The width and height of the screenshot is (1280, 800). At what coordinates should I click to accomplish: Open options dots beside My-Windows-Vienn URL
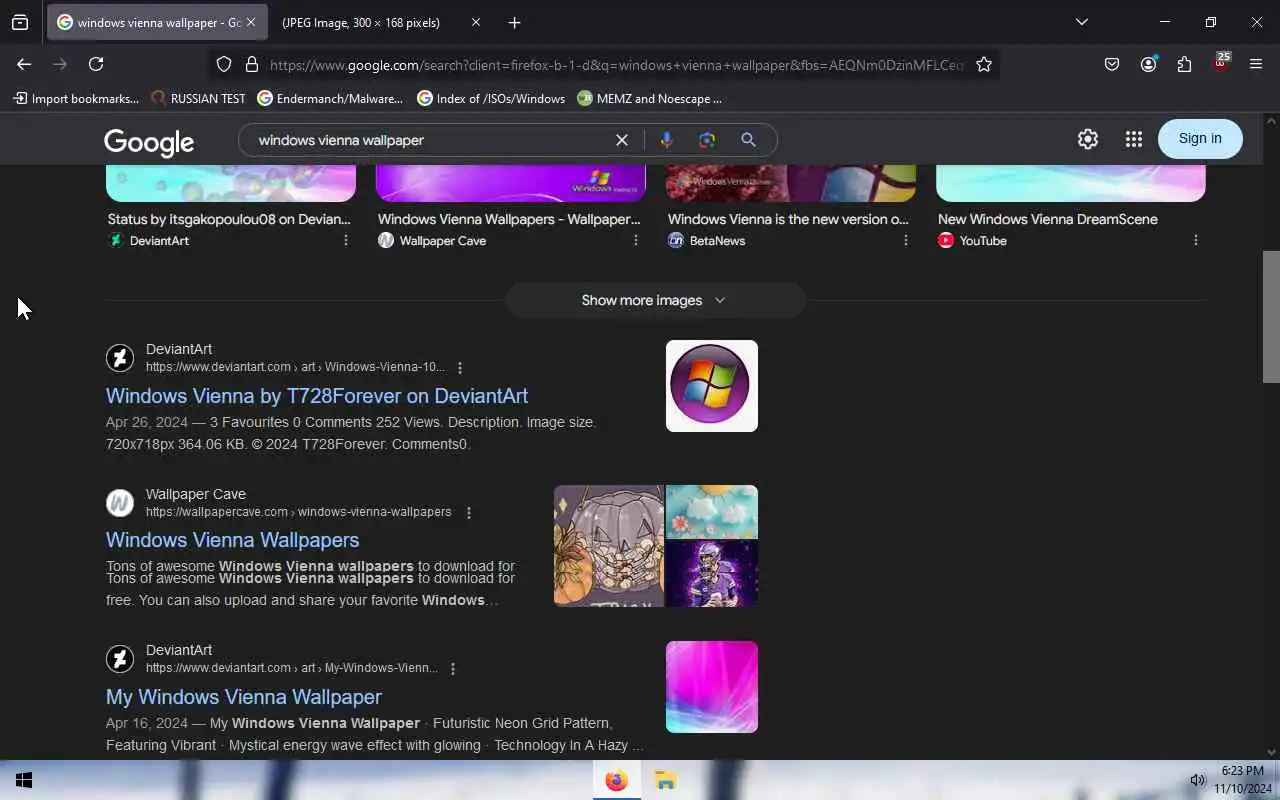453,669
